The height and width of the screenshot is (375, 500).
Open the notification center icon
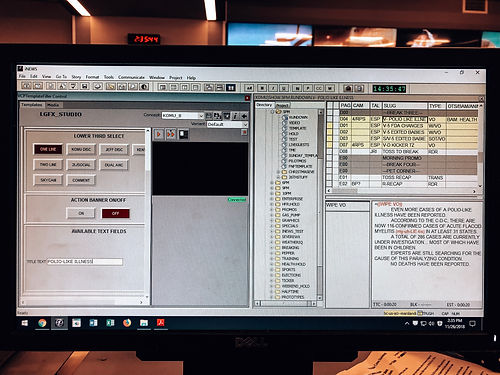pos(472,323)
